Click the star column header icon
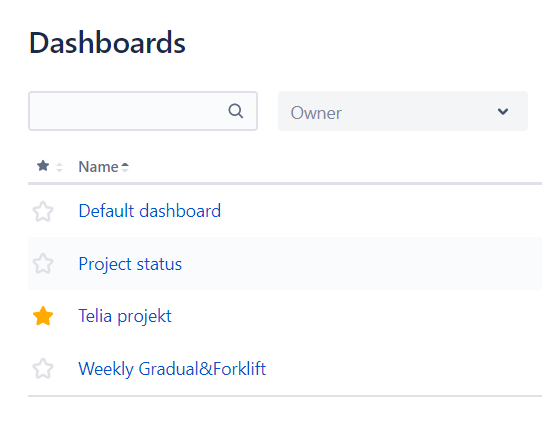Viewport: 542px width, 436px height. (x=43, y=166)
